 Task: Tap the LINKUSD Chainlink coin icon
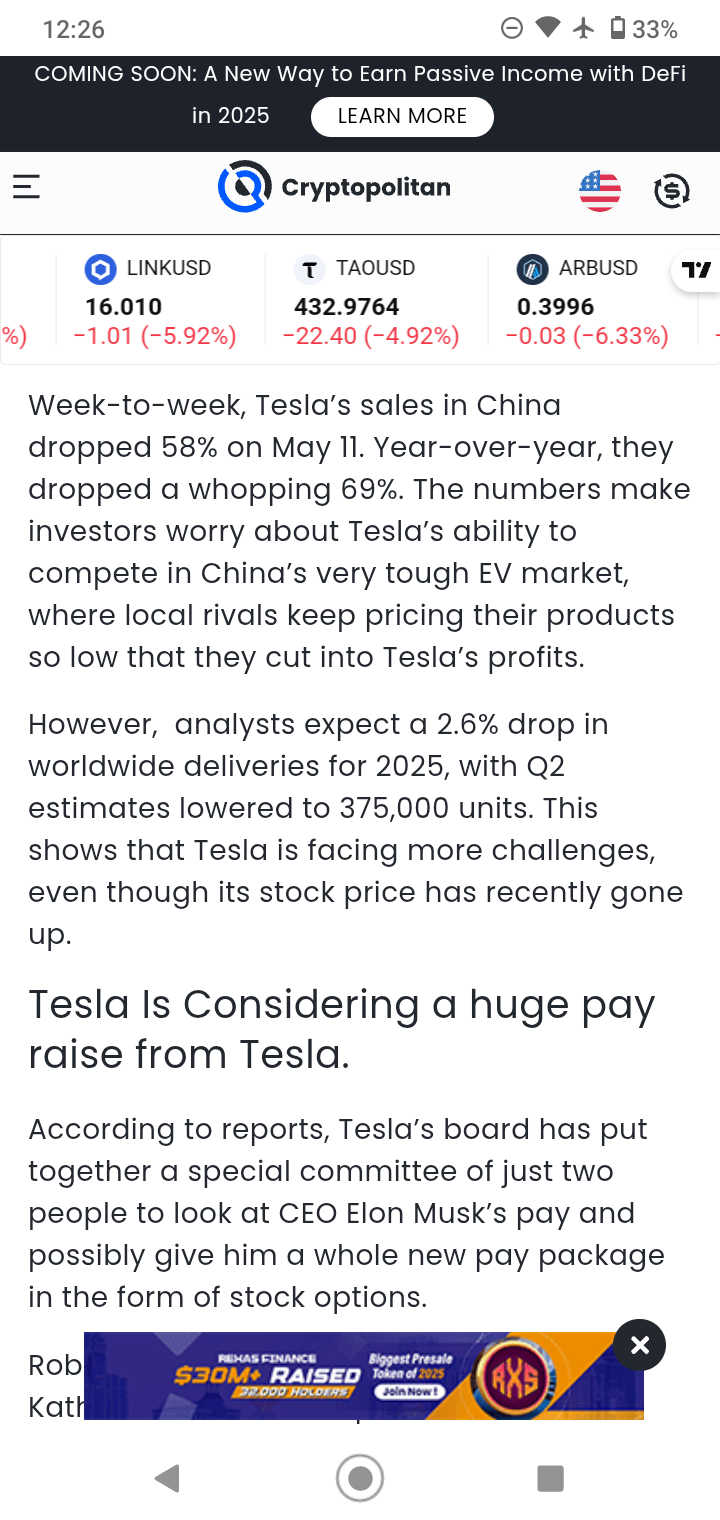coord(100,269)
